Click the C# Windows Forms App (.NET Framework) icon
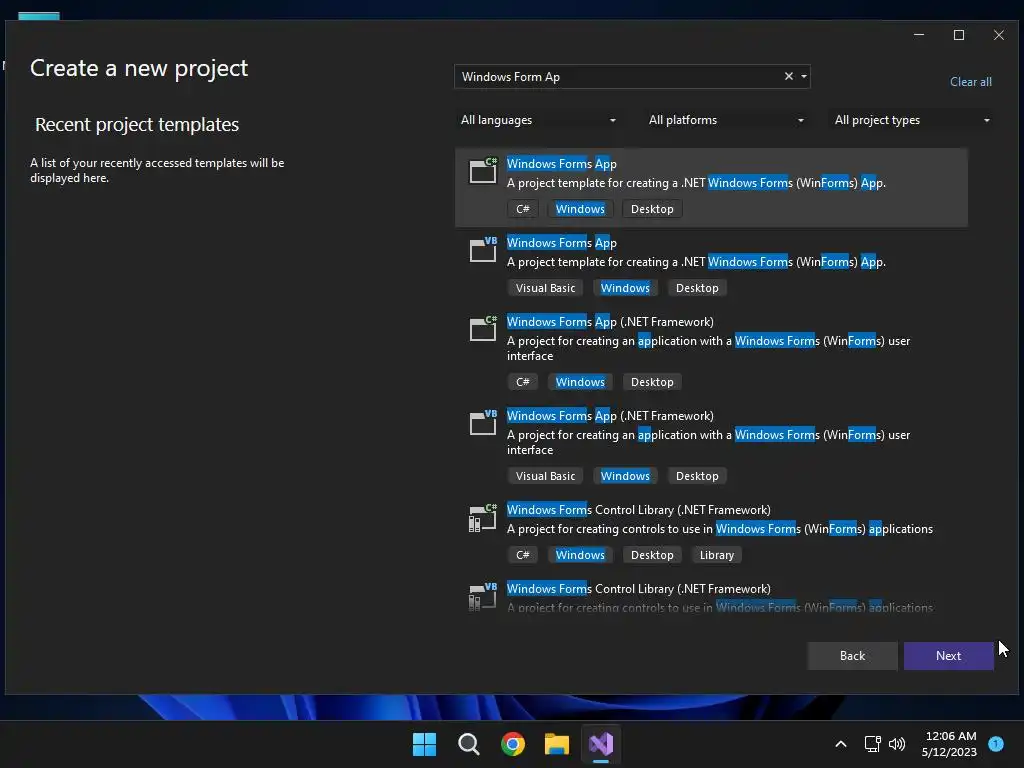The width and height of the screenshot is (1024, 768). pos(483,328)
